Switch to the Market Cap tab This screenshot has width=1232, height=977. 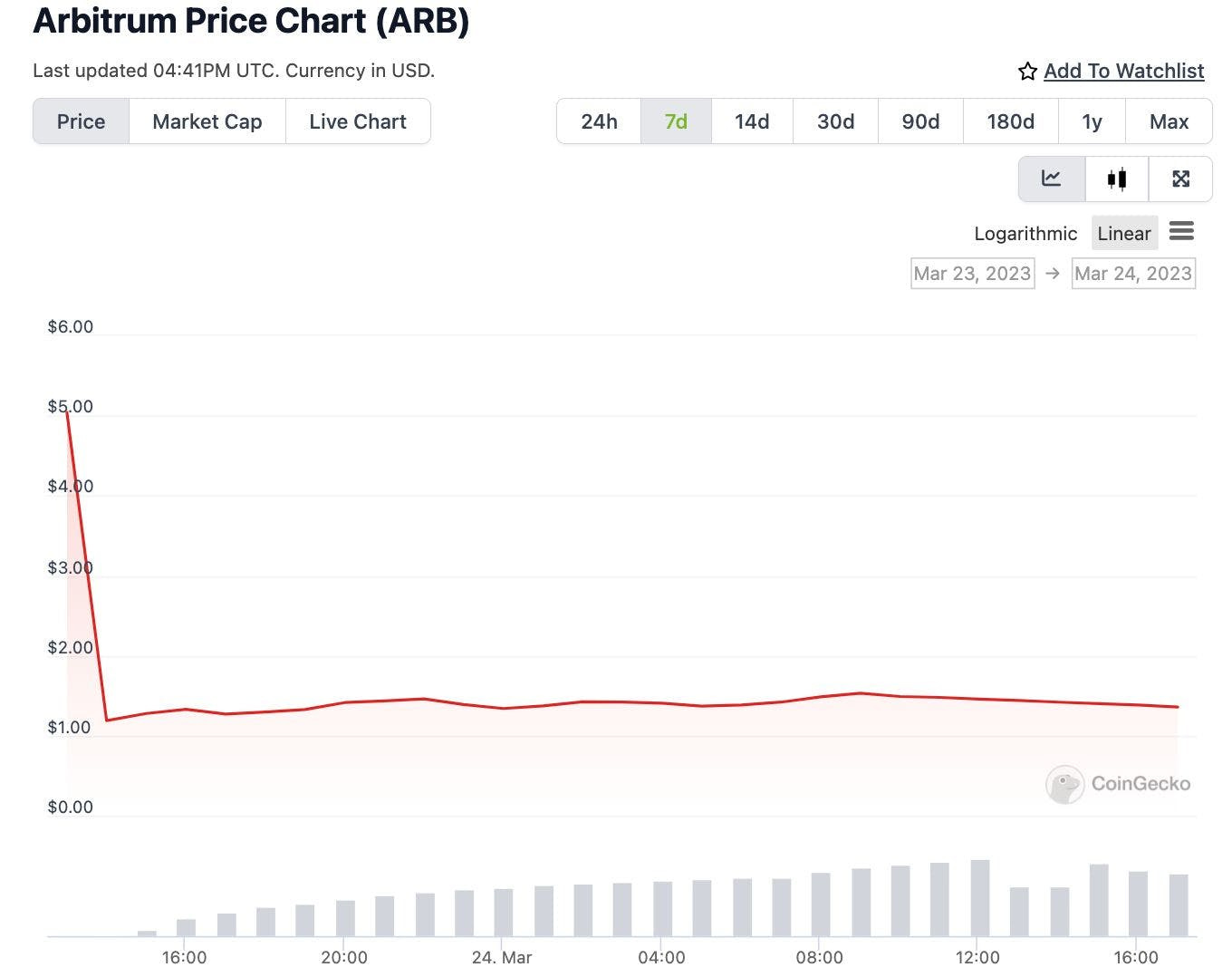click(x=207, y=121)
